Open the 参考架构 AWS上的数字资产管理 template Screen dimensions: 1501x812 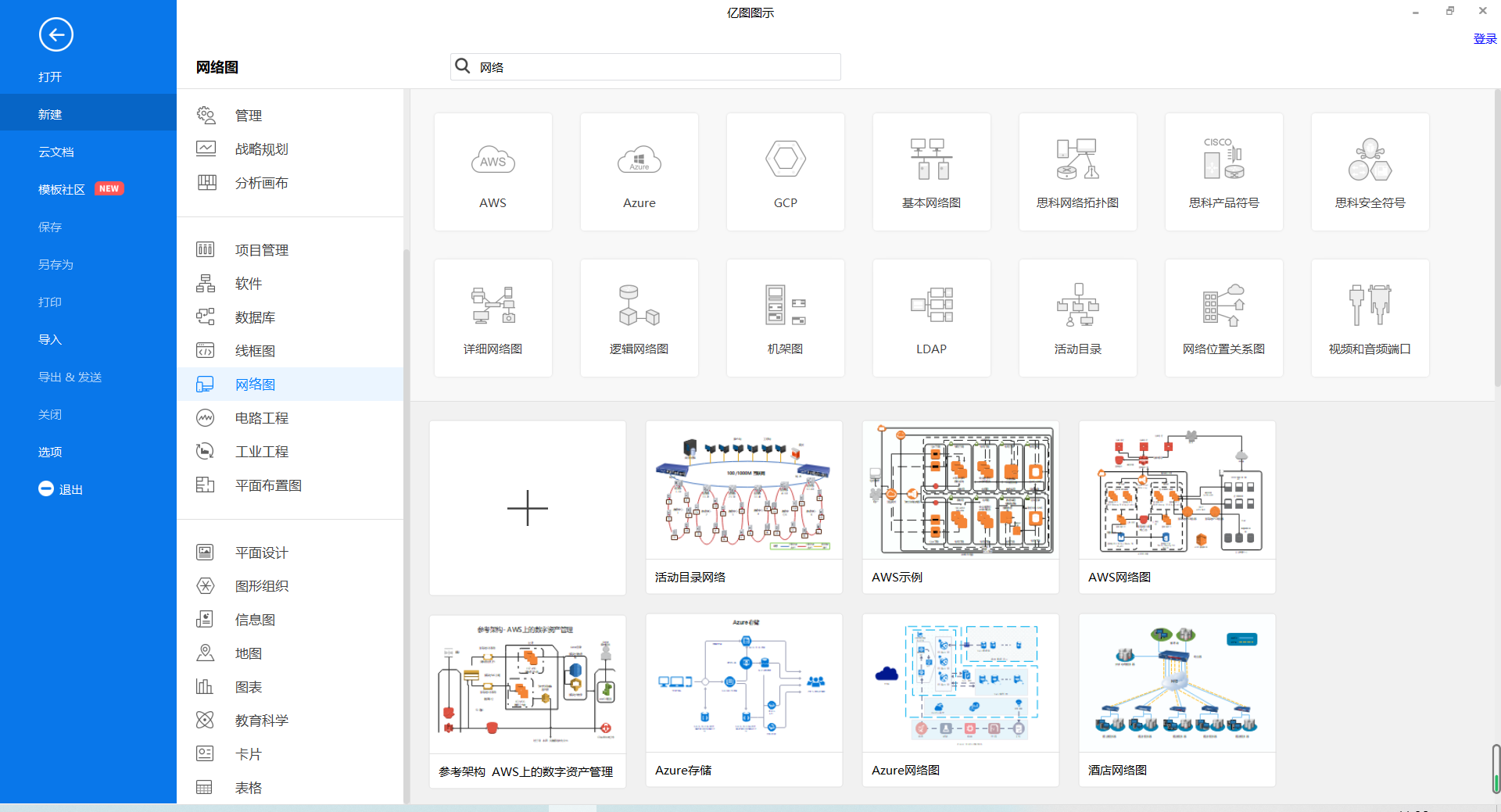tap(528, 701)
